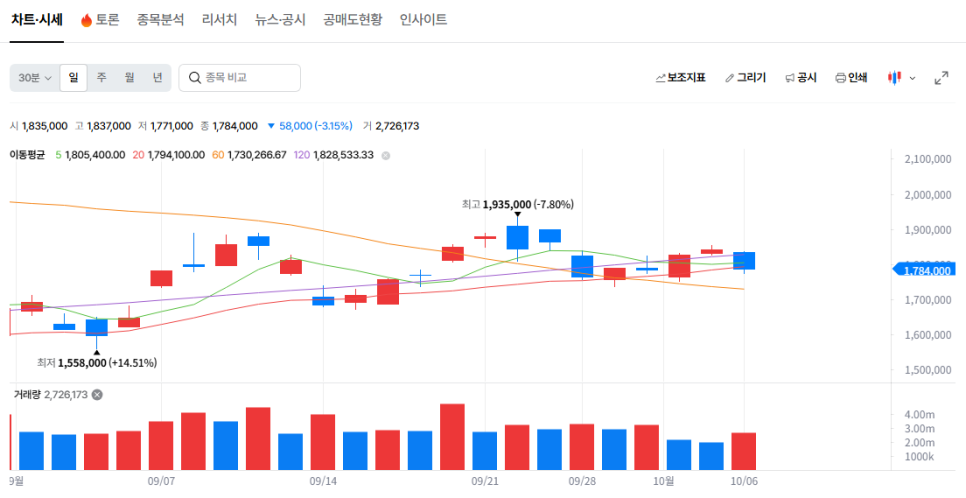Click the 최저 1,558,000 low marker
Image resolution: width=966 pixels, height=498 pixels.
point(97,363)
